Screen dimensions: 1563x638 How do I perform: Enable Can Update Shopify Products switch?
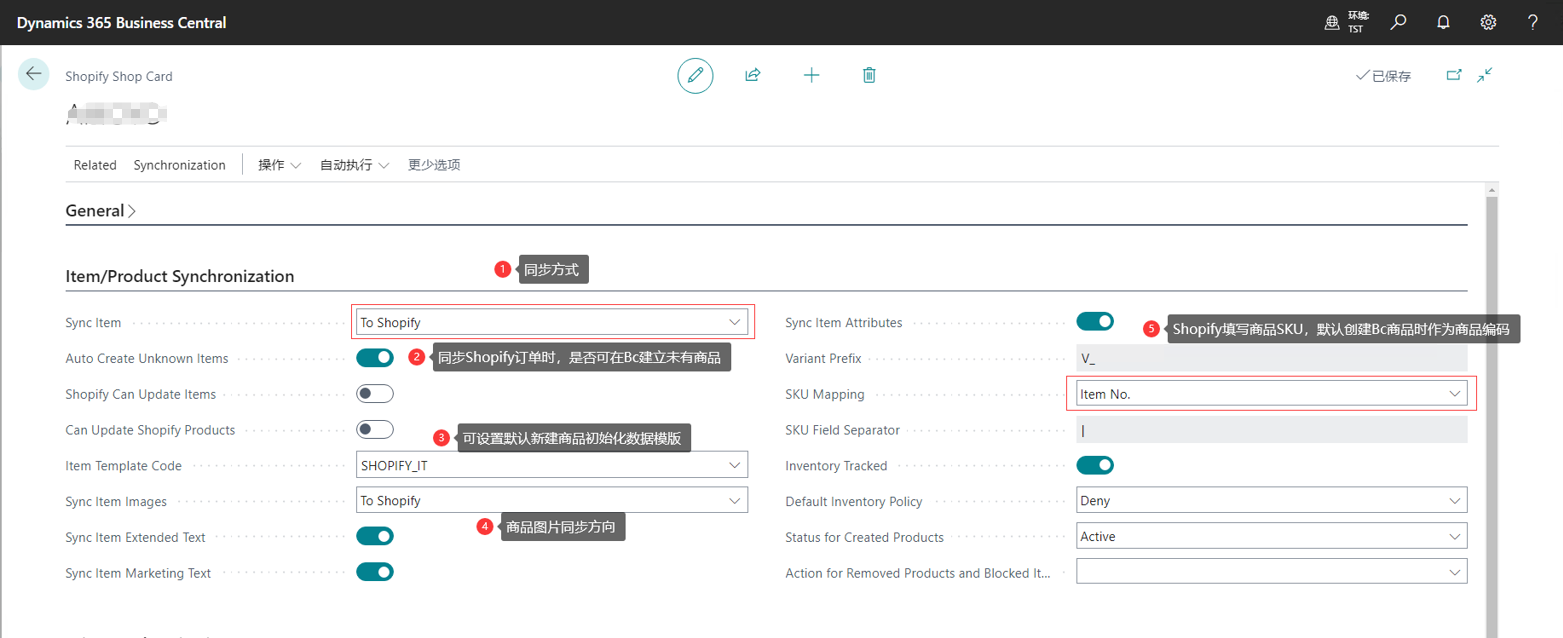375,430
